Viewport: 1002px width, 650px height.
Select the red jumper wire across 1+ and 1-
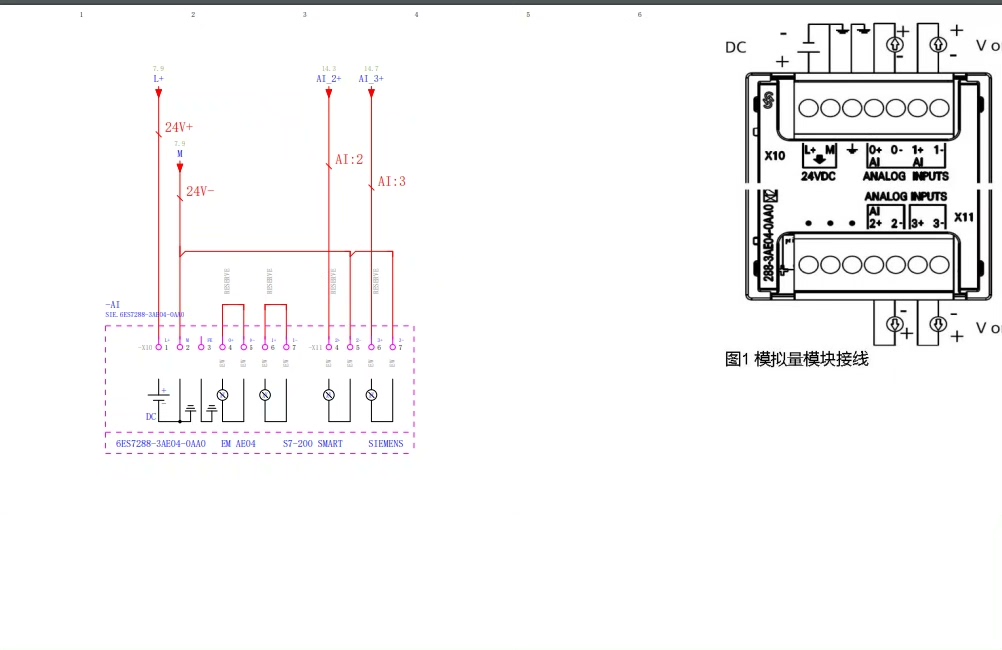[x=275, y=305]
